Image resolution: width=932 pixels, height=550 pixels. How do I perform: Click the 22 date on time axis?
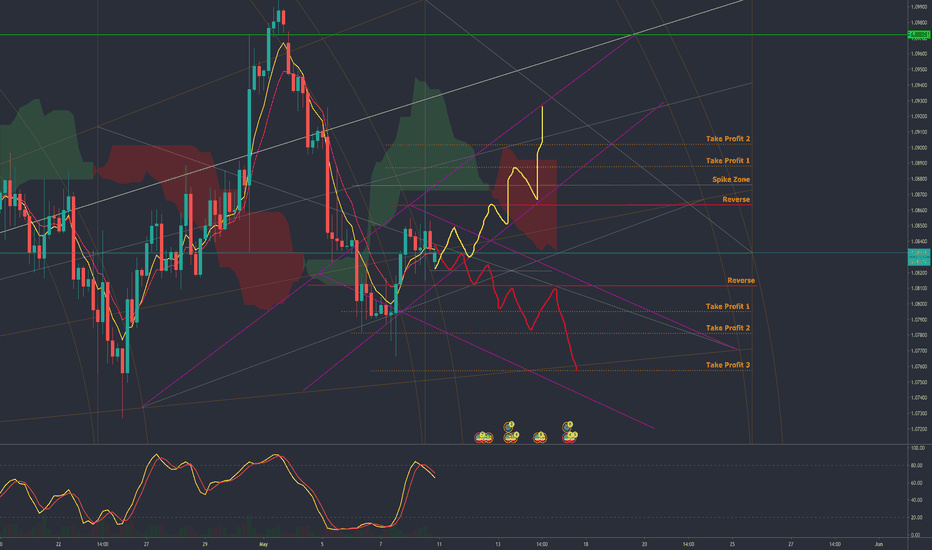click(58, 544)
